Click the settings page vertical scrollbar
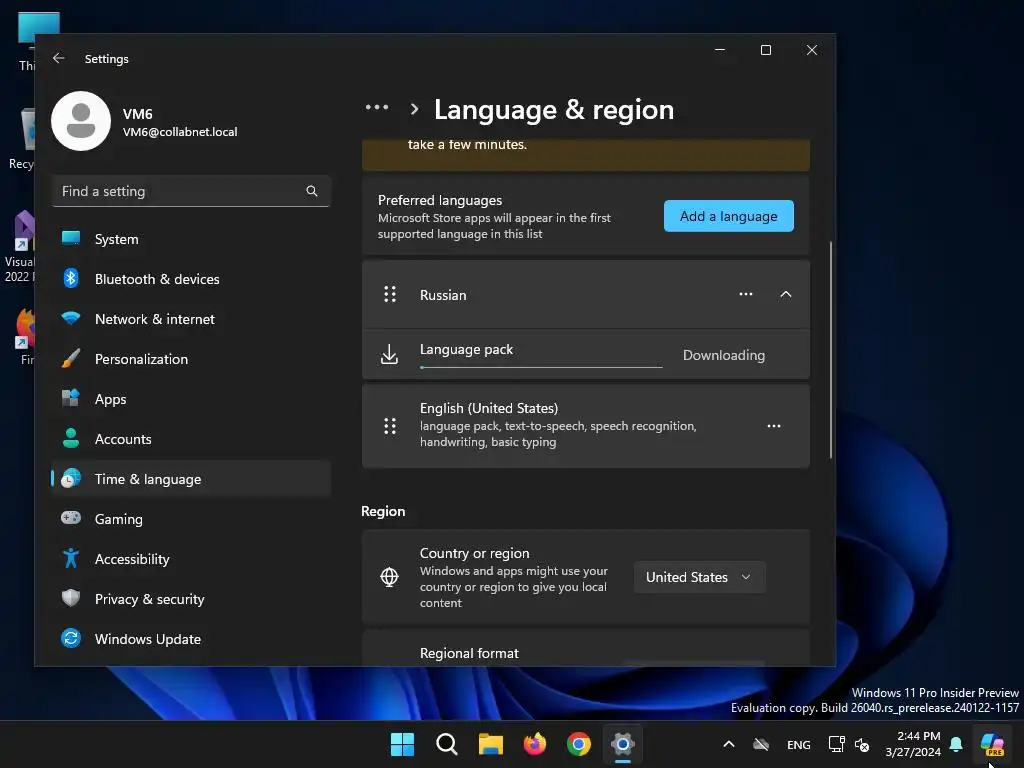The width and height of the screenshot is (1024, 768). [x=831, y=349]
